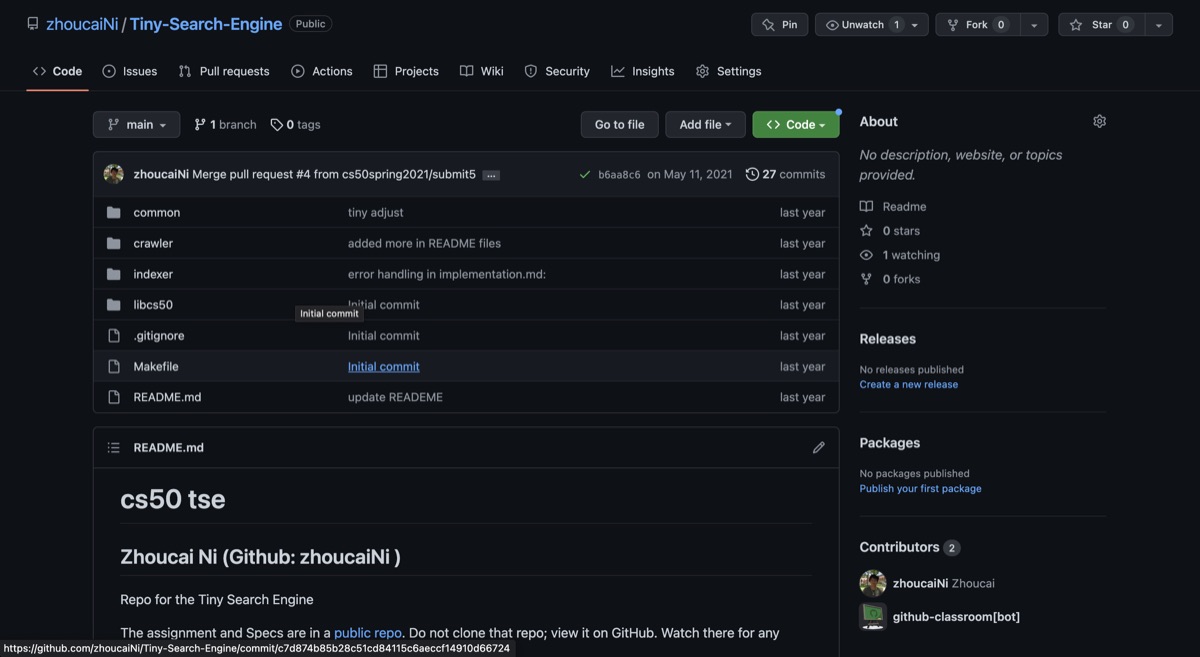Open the About settings gear icon
The image size is (1200, 657).
point(1099,121)
